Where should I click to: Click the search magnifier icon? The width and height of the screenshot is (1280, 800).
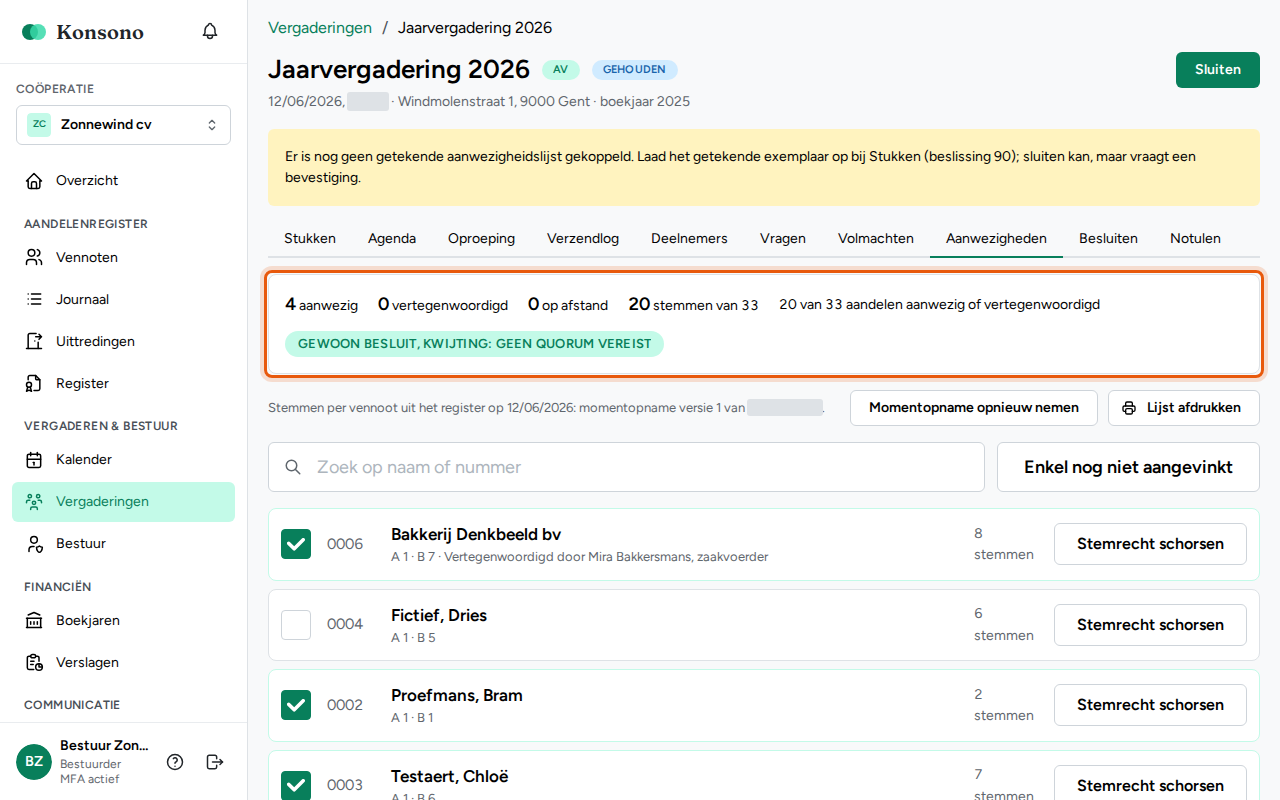(293, 467)
